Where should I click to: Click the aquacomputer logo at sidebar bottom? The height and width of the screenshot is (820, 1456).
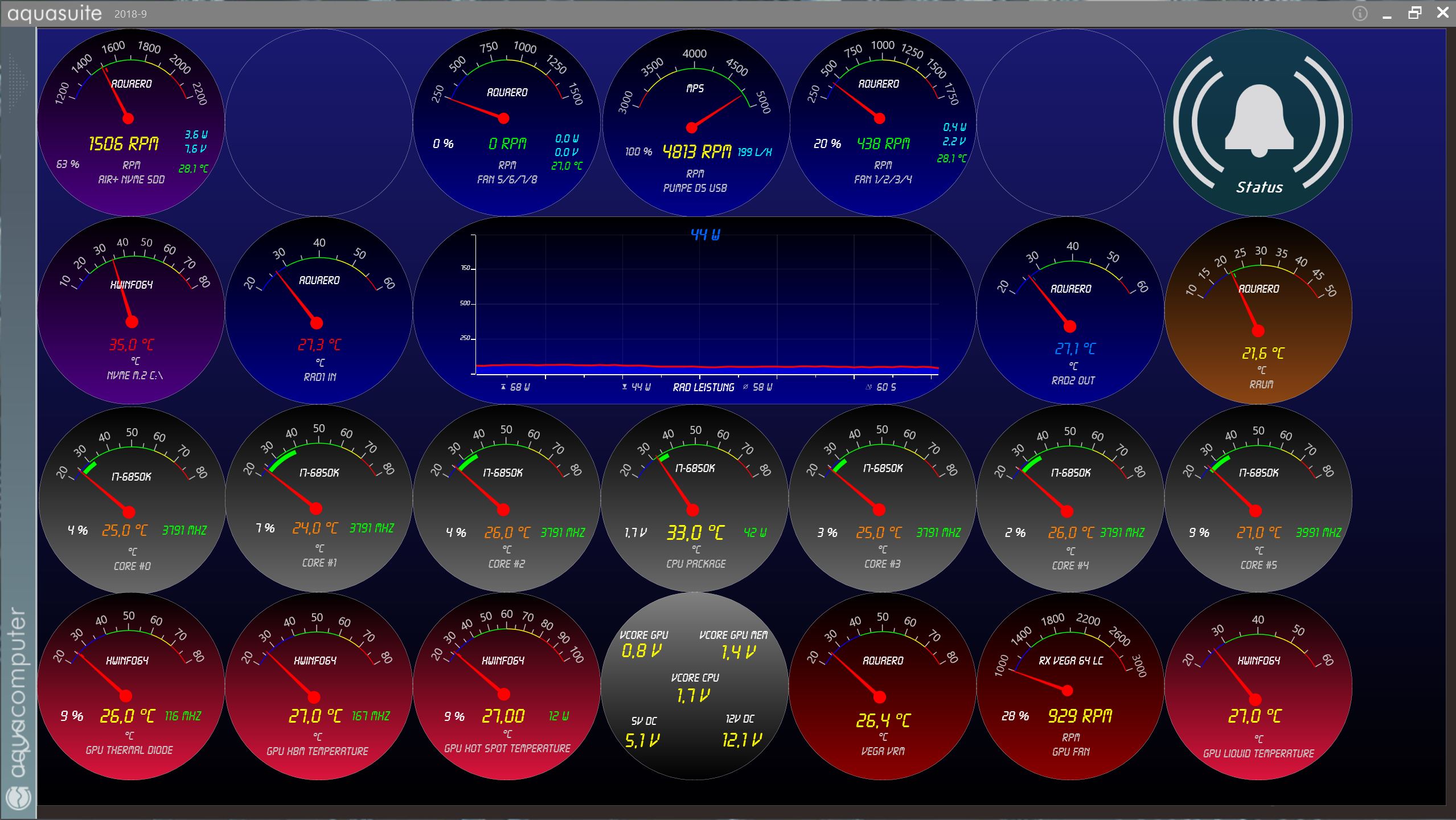(x=19, y=797)
